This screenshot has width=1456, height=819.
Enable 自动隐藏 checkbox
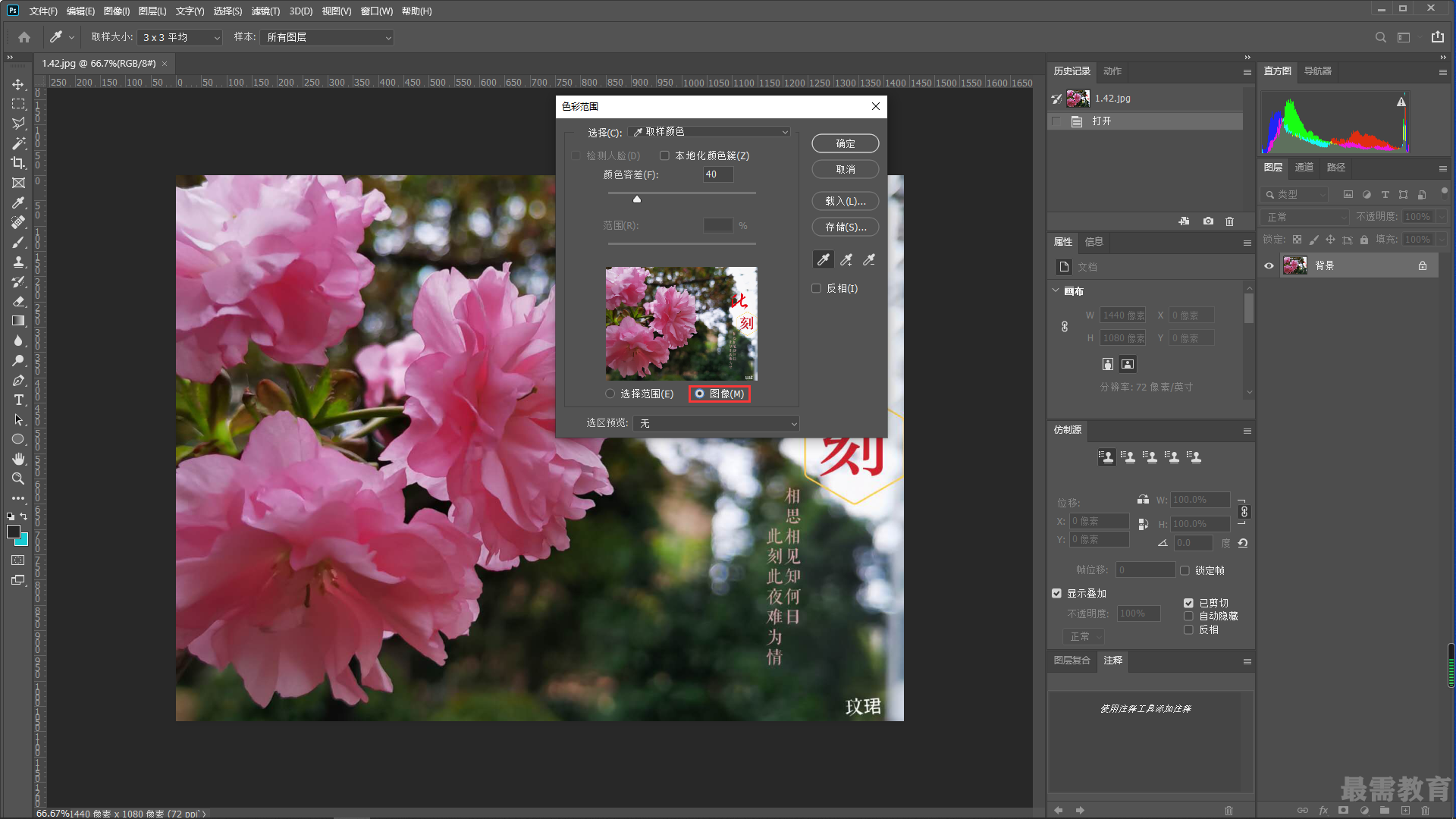point(1188,616)
